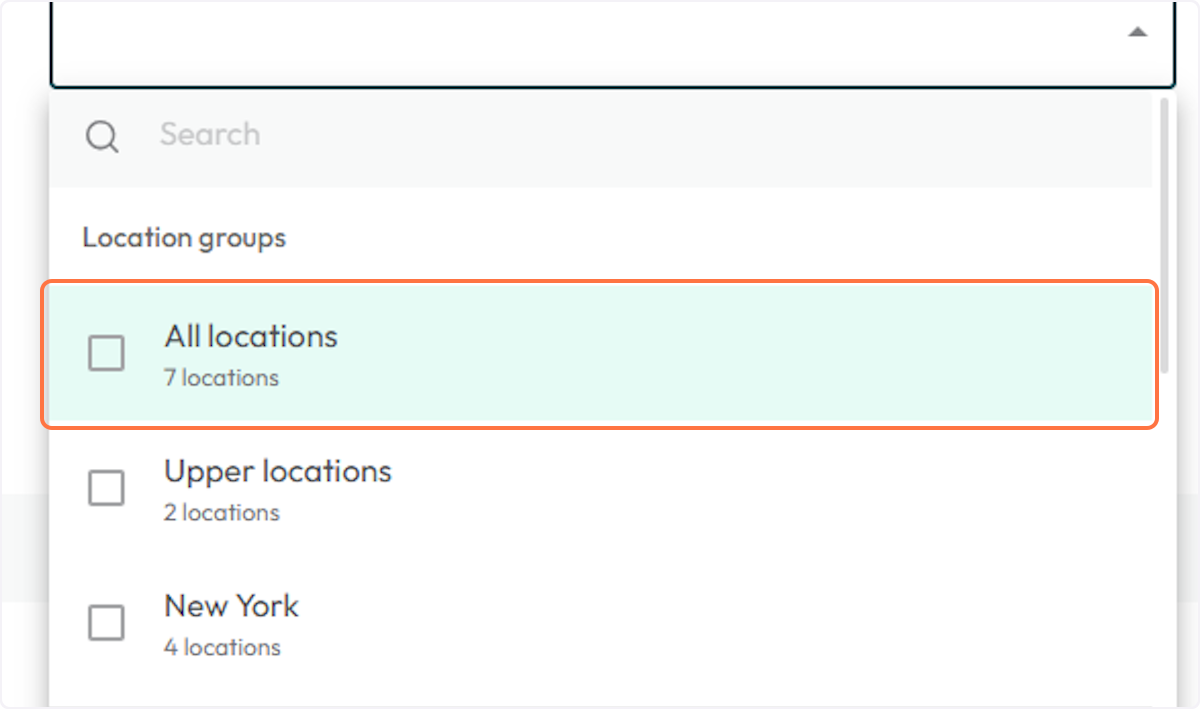
Task: Check the Upper locations checkbox
Action: (x=106, y=488)
